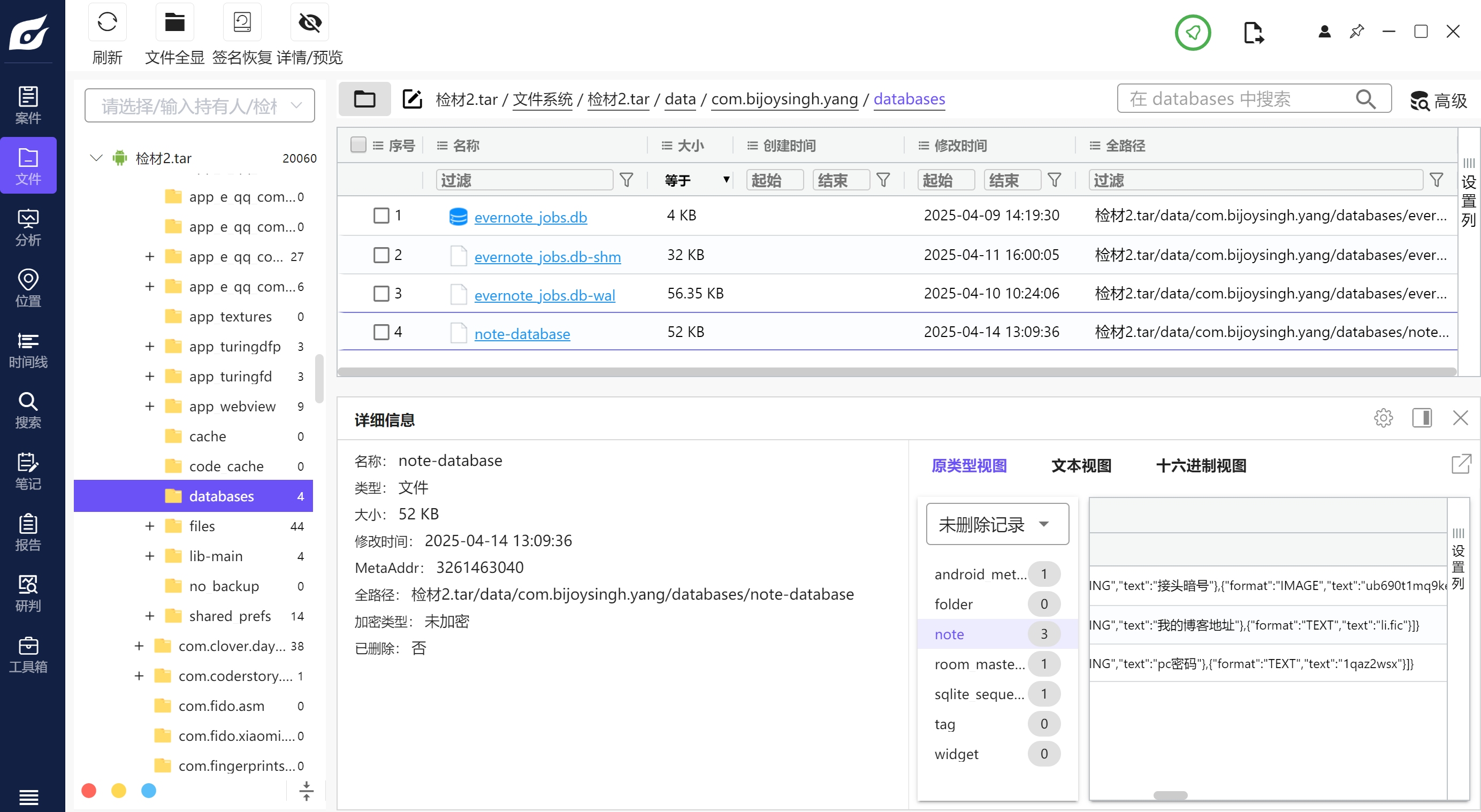Screen dimensions: 1481x812
Task: Open the evernote_jobs.db-wal file link
Action: [x=544, y=295]
